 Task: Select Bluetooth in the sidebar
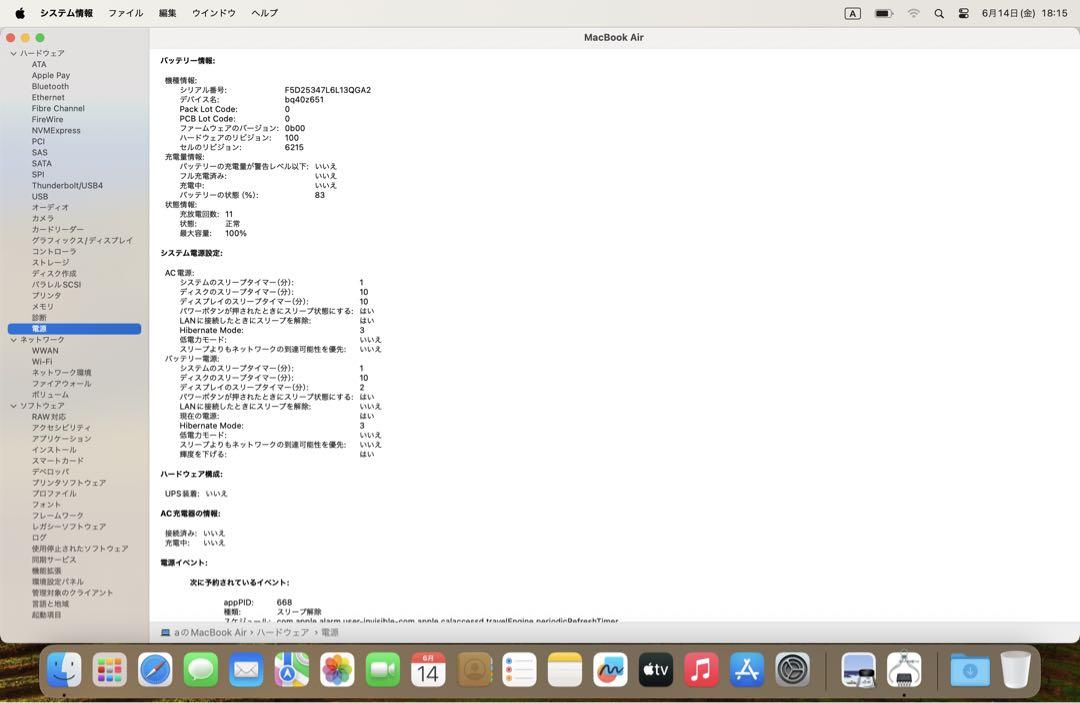click(50, 86)
